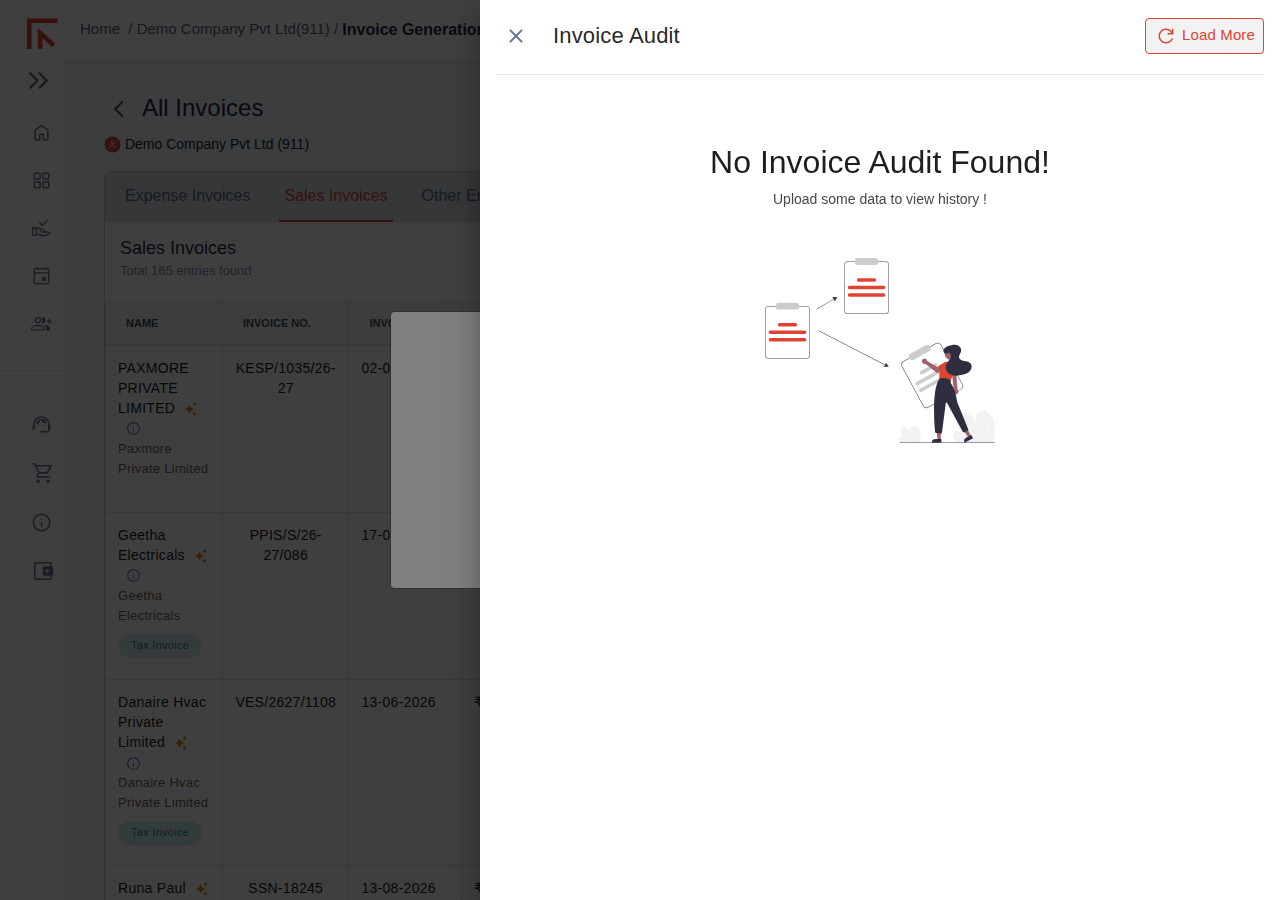
Task: Close the Invoice Audit panel
Action: click(516, 36)
